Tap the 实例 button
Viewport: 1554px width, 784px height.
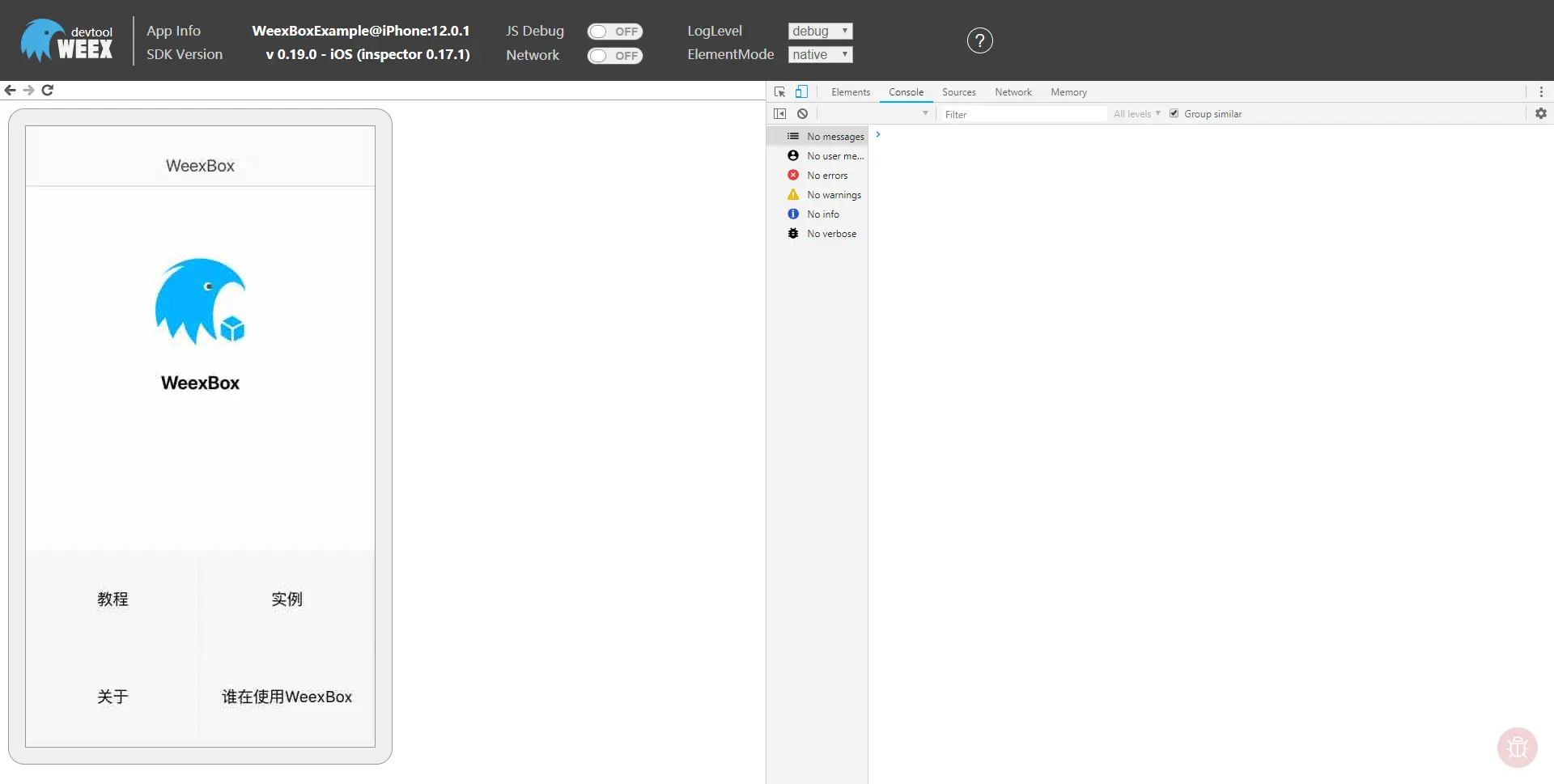click(x=287, y=600)
